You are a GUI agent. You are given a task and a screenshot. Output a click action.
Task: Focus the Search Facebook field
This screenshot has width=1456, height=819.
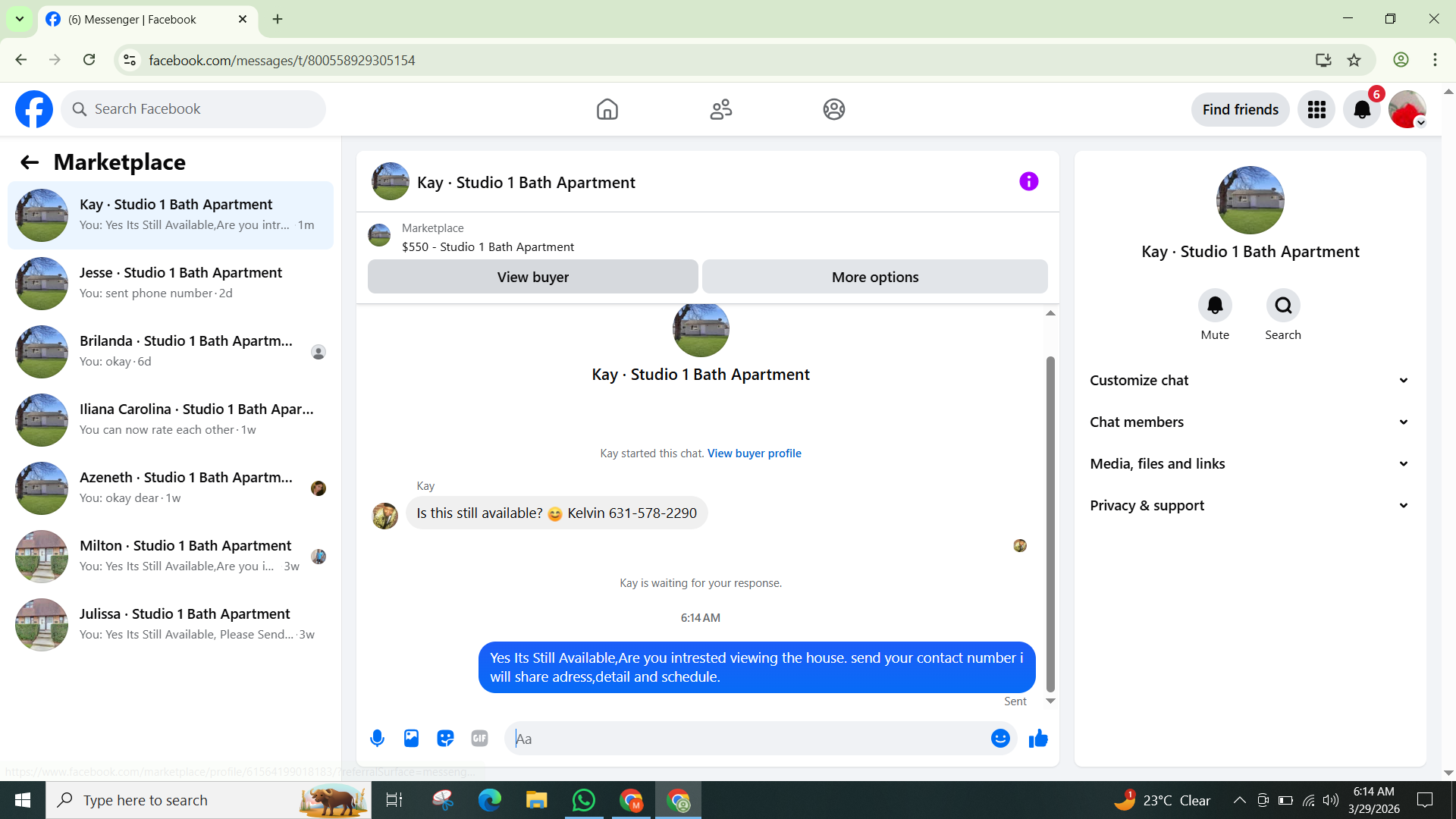[x=193, y=109]
